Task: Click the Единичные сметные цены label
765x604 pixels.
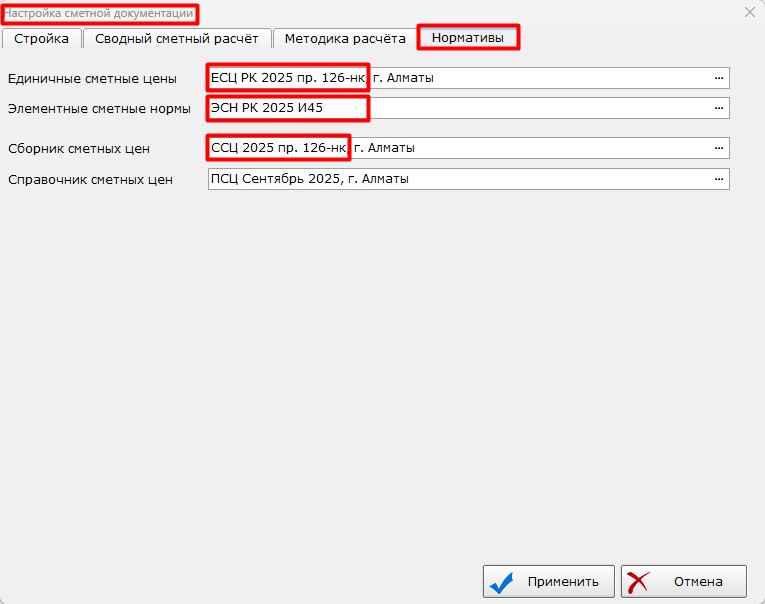Action: click(92, 79)
